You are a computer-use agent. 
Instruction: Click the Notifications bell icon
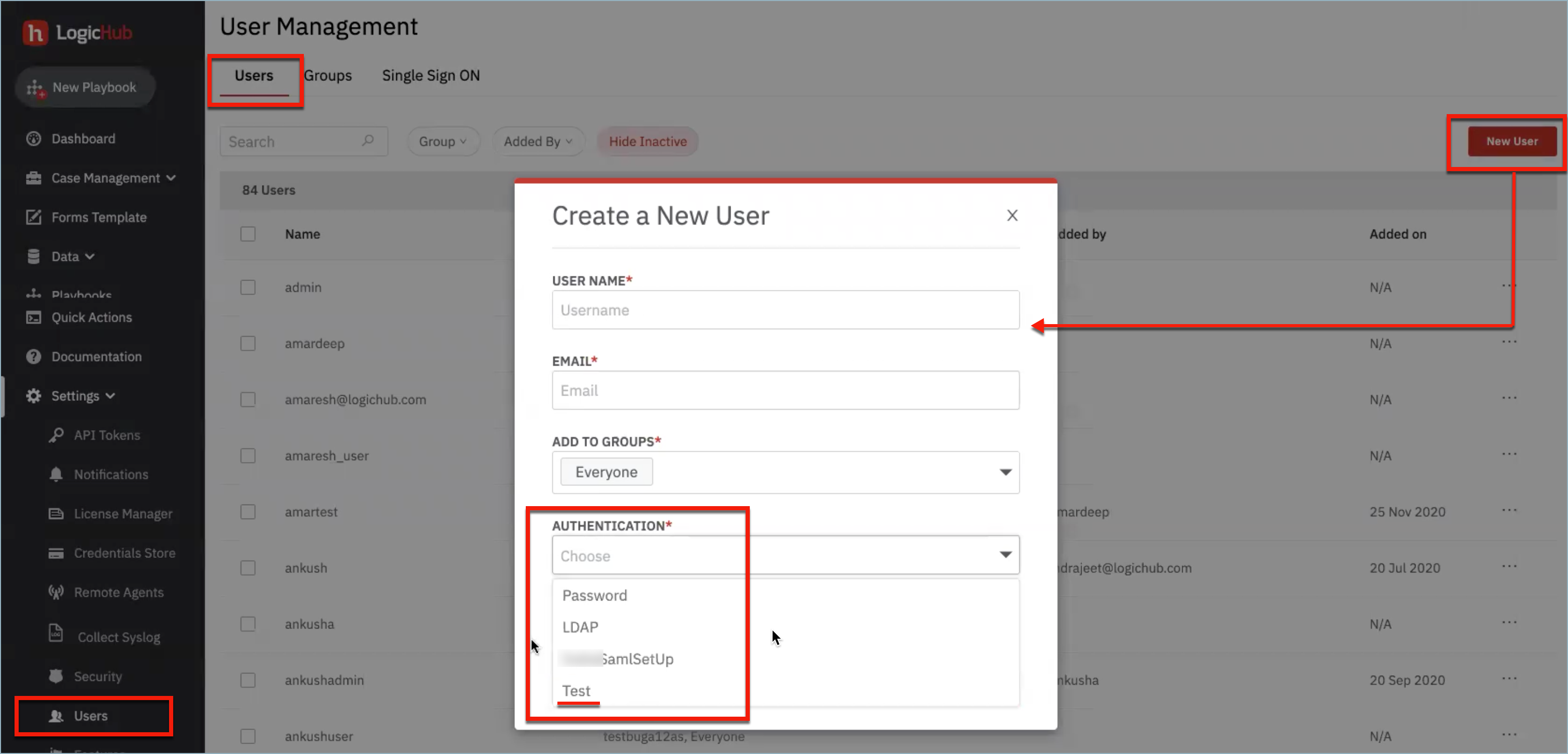click(x=56, y=474)
